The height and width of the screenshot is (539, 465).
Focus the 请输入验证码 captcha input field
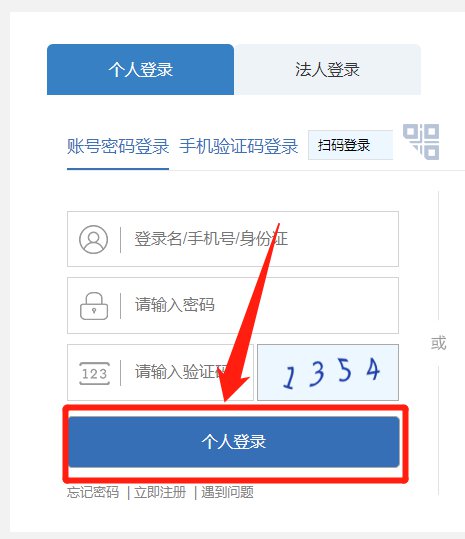click(x=160, y=372)
